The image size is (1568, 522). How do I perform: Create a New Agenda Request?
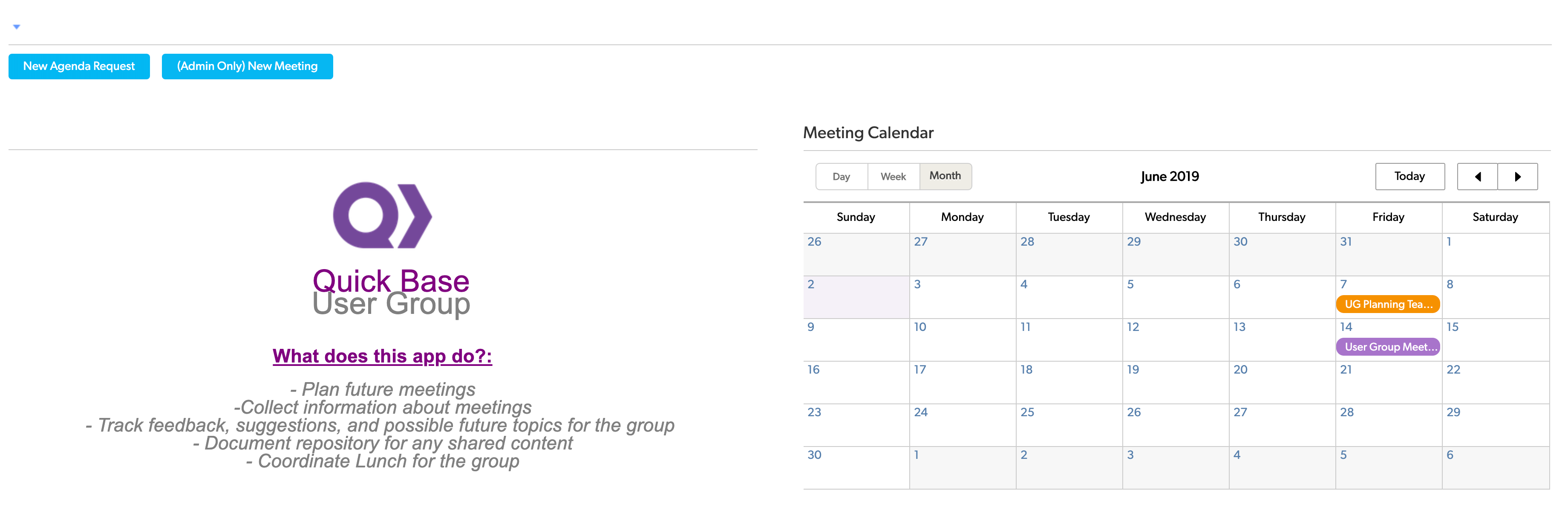[79, 67]
